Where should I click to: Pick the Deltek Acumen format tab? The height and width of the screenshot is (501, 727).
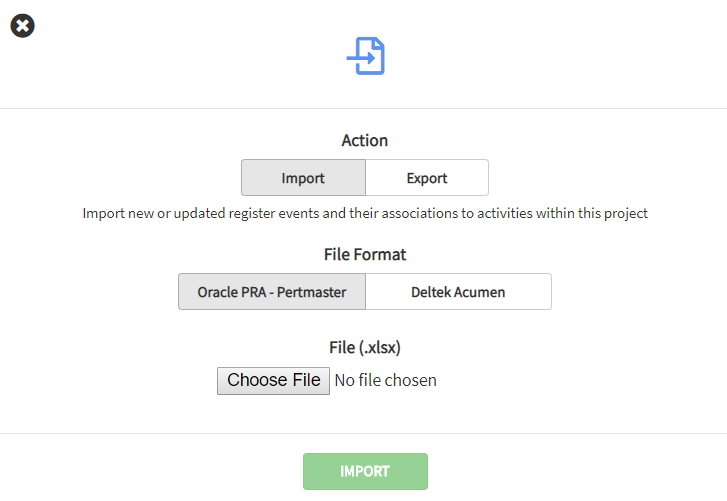458,292
